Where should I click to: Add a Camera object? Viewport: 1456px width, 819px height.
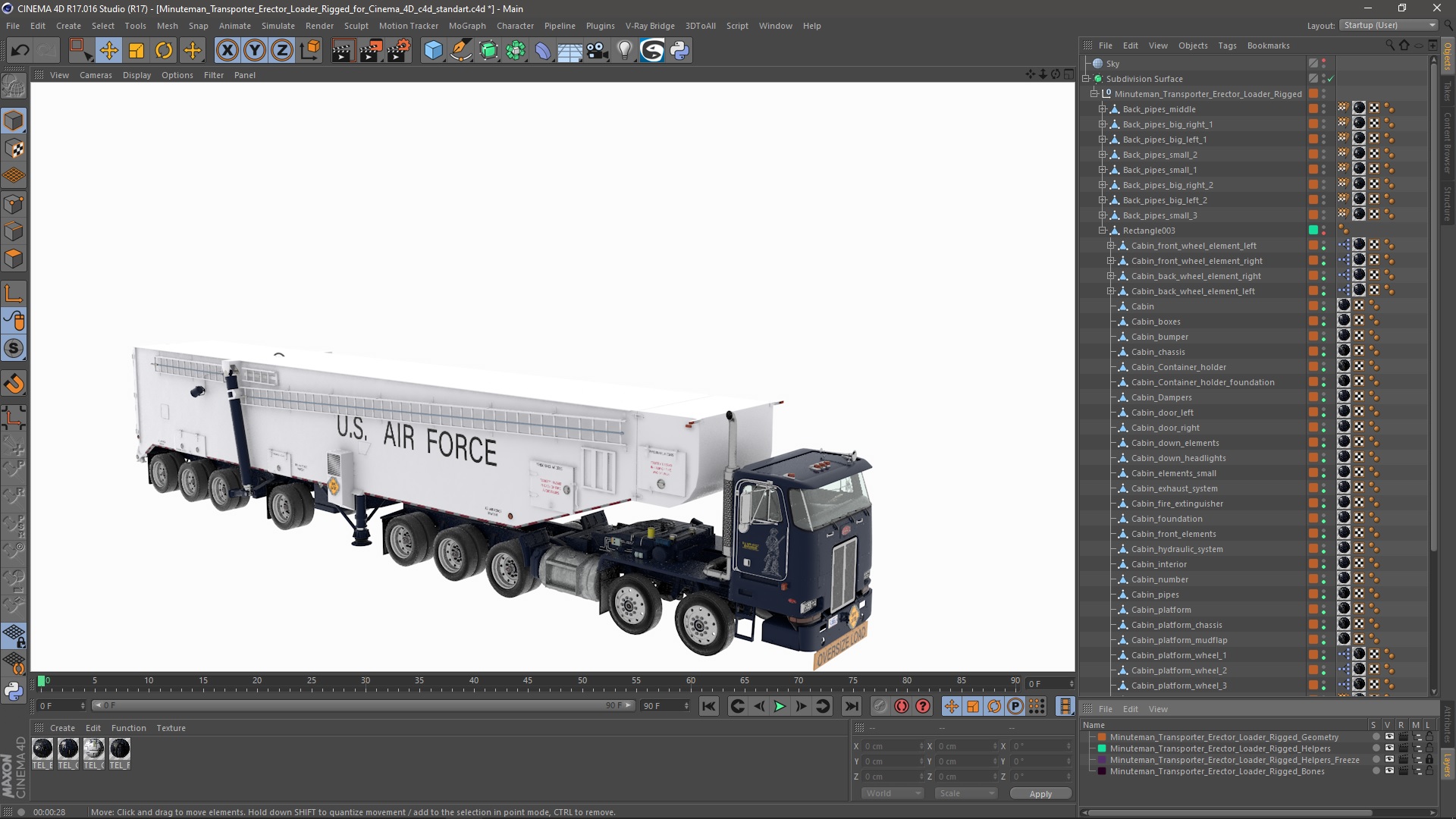point(598,51)
